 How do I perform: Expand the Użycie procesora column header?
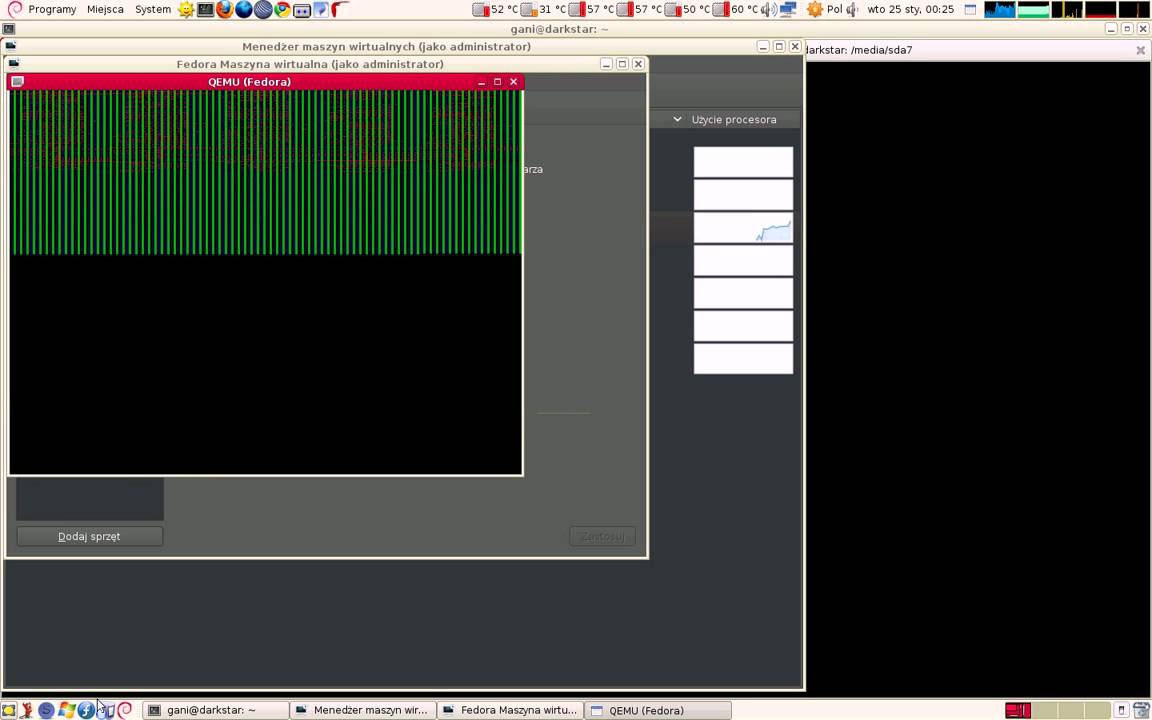coord(725,119)
